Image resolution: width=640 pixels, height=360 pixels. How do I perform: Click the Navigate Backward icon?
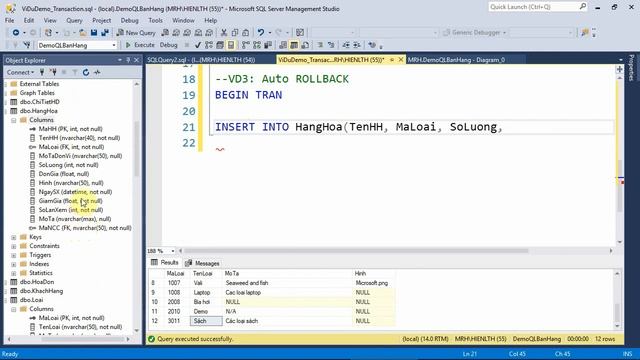click(16, 33)
